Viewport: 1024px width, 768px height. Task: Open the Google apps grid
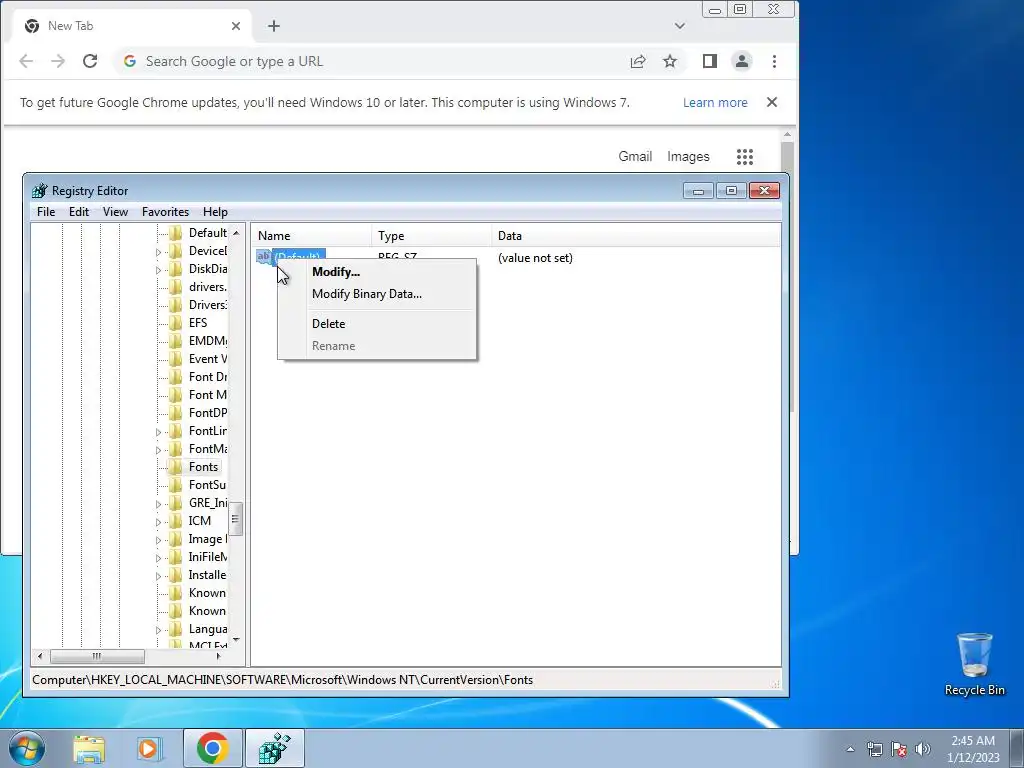744,157
